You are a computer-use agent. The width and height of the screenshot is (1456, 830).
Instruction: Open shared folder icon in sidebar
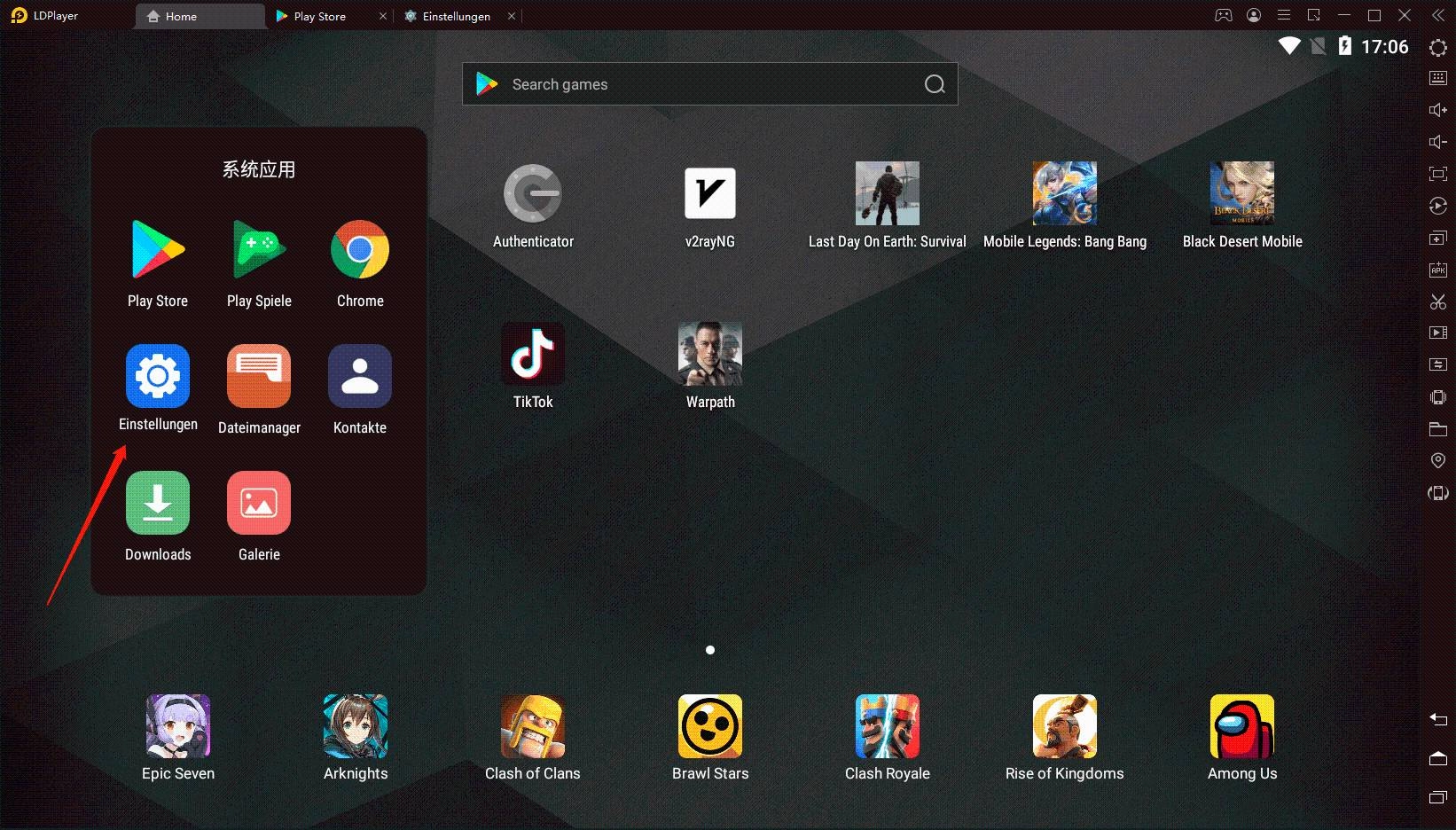click(1438, 429)
